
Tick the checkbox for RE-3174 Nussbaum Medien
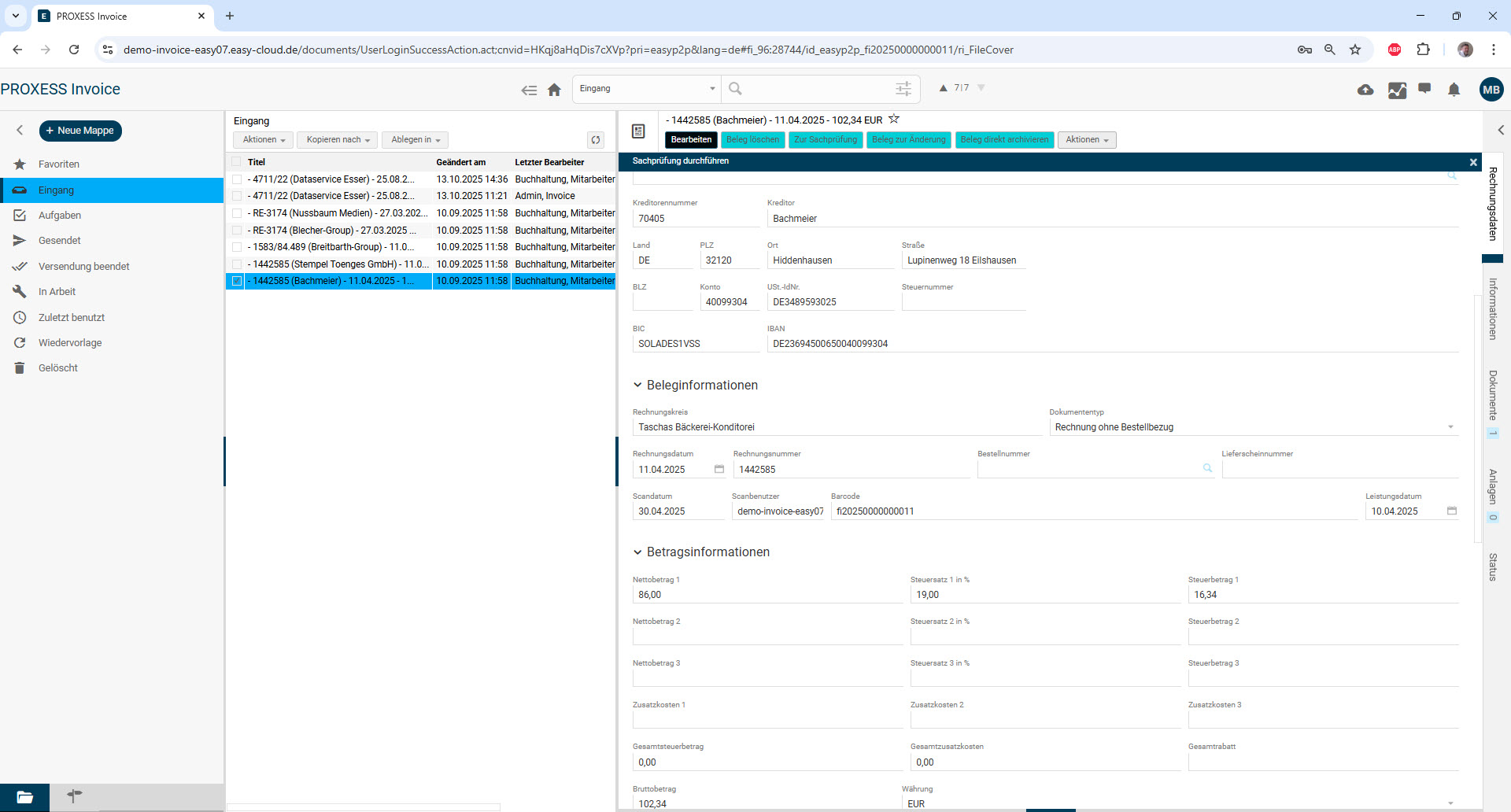point(237,213)
